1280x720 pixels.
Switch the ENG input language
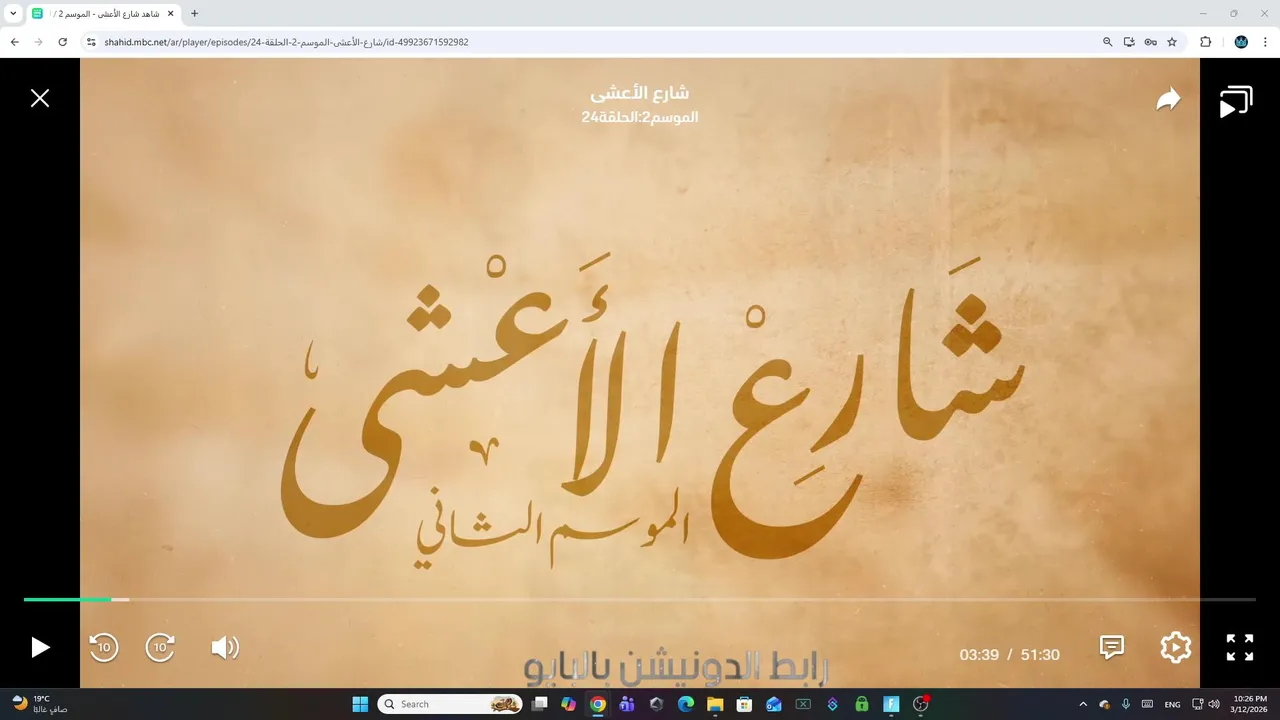click(x=1173, y=704)
